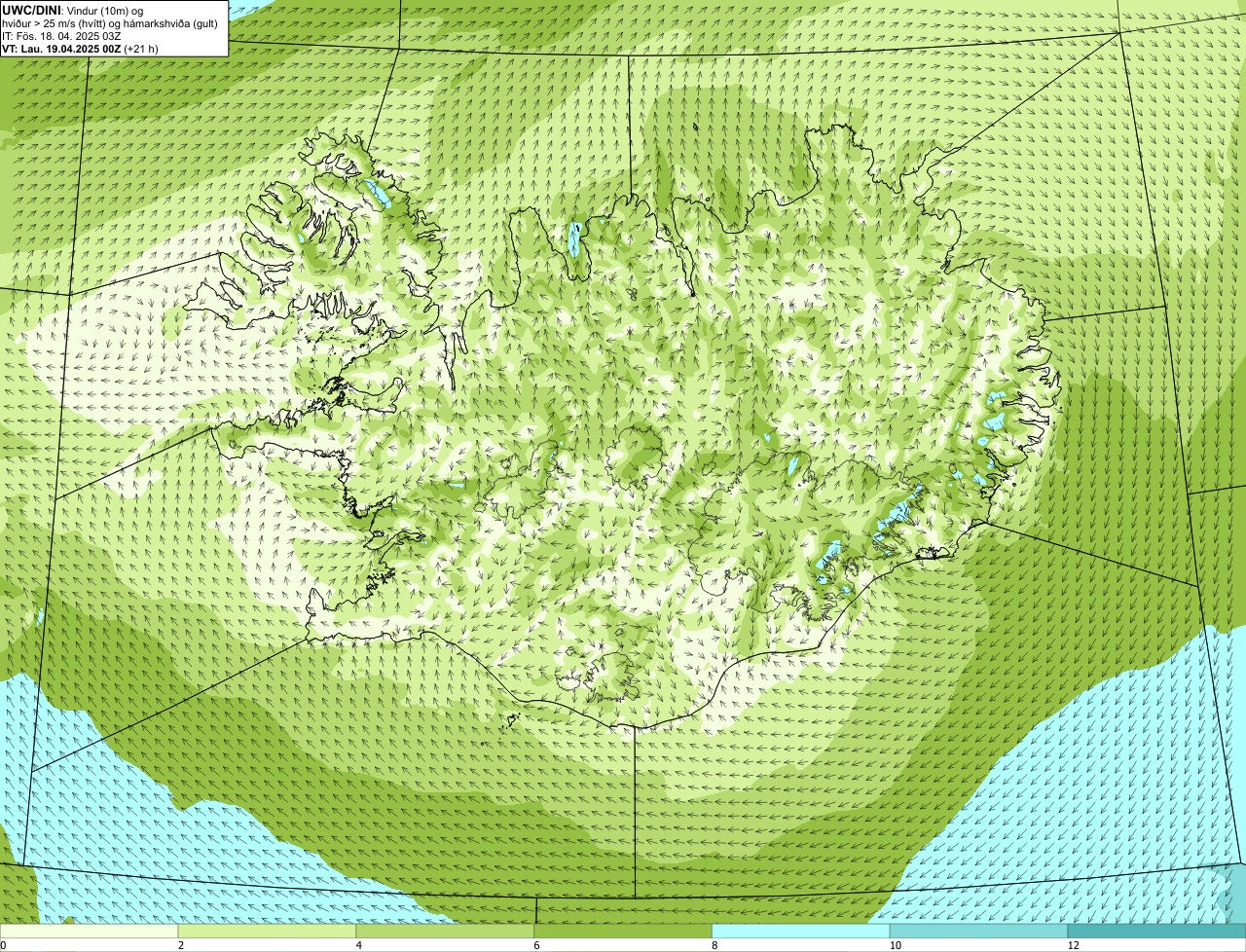Select the legend value "4"
1246x952 pixels.
(358, 945)
